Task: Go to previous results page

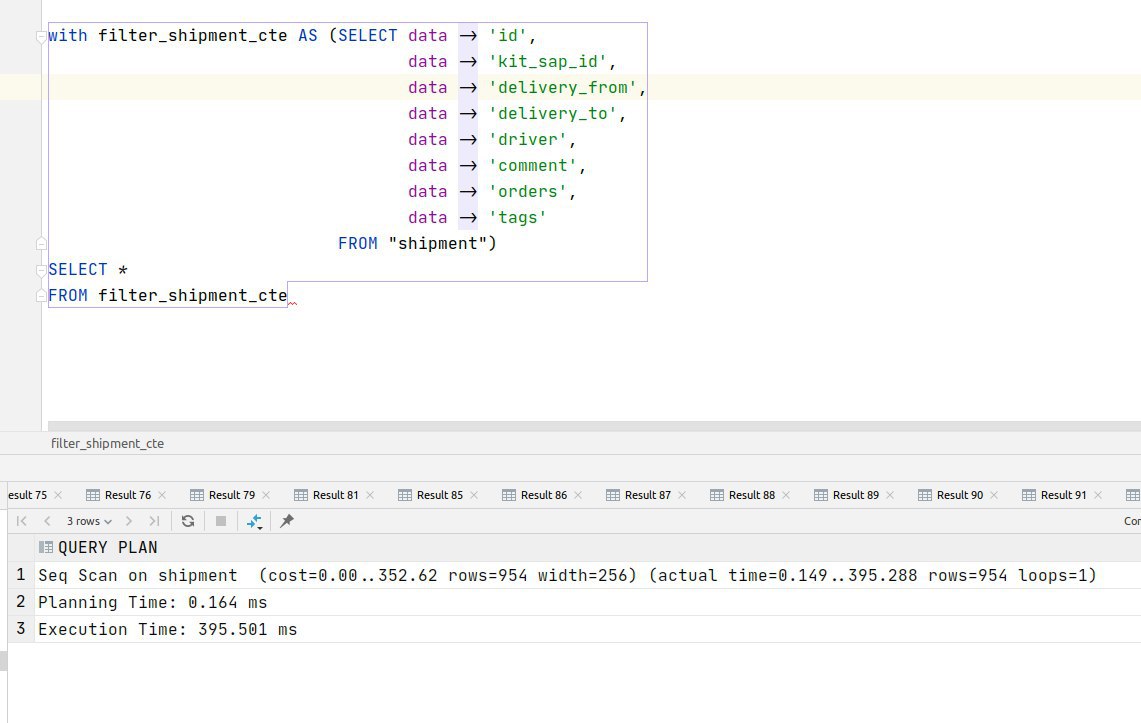Action: pos(47,521)
